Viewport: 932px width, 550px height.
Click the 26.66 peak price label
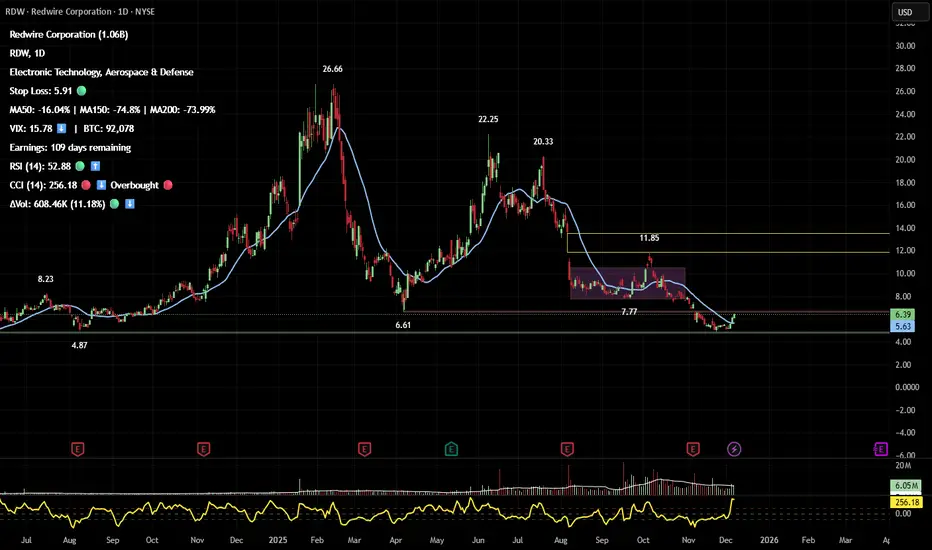coord(332,69)
